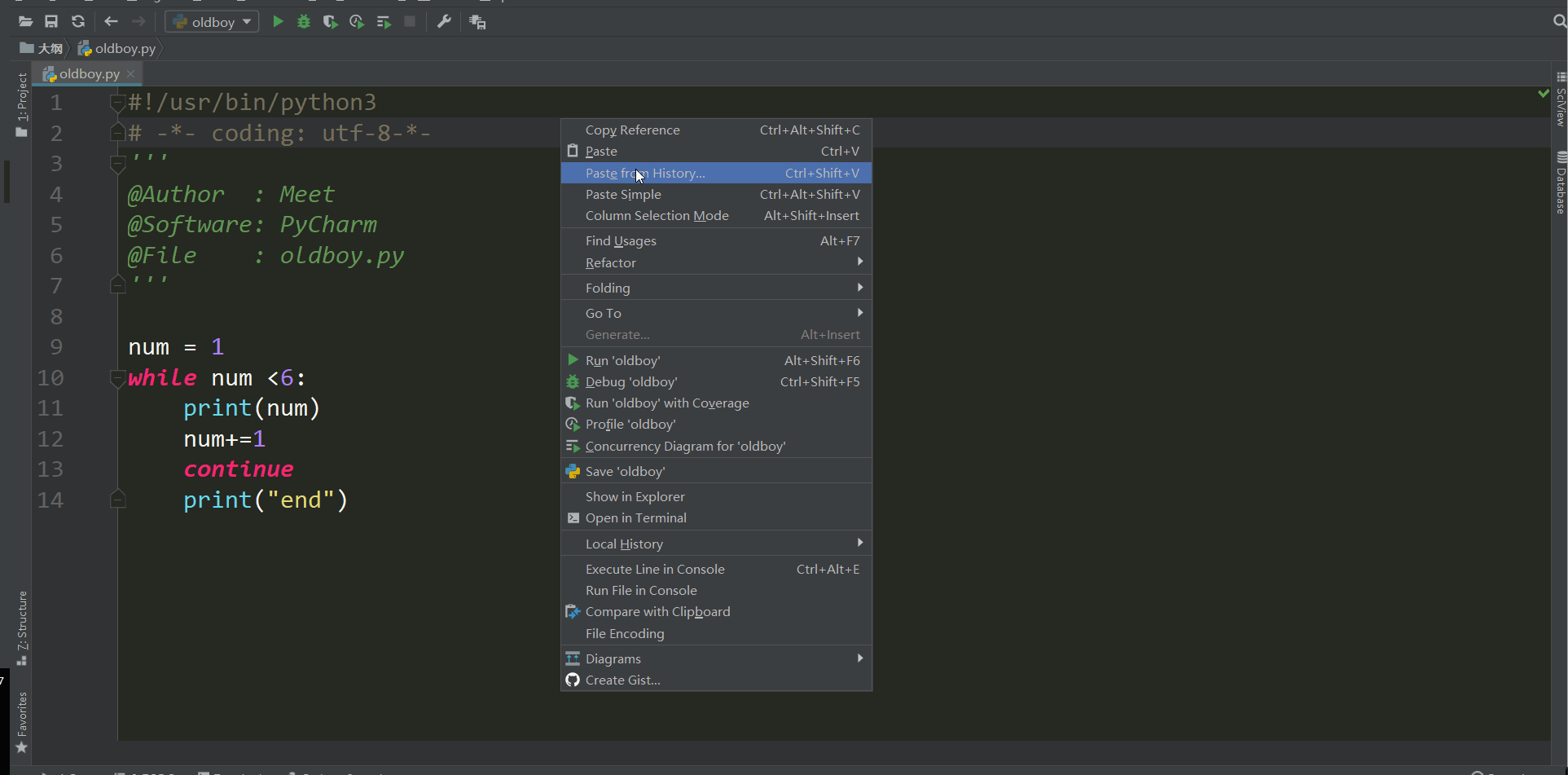Collapse the fold marker on line 1
This screenshot has height=775, width=1568.
point(117,103)
